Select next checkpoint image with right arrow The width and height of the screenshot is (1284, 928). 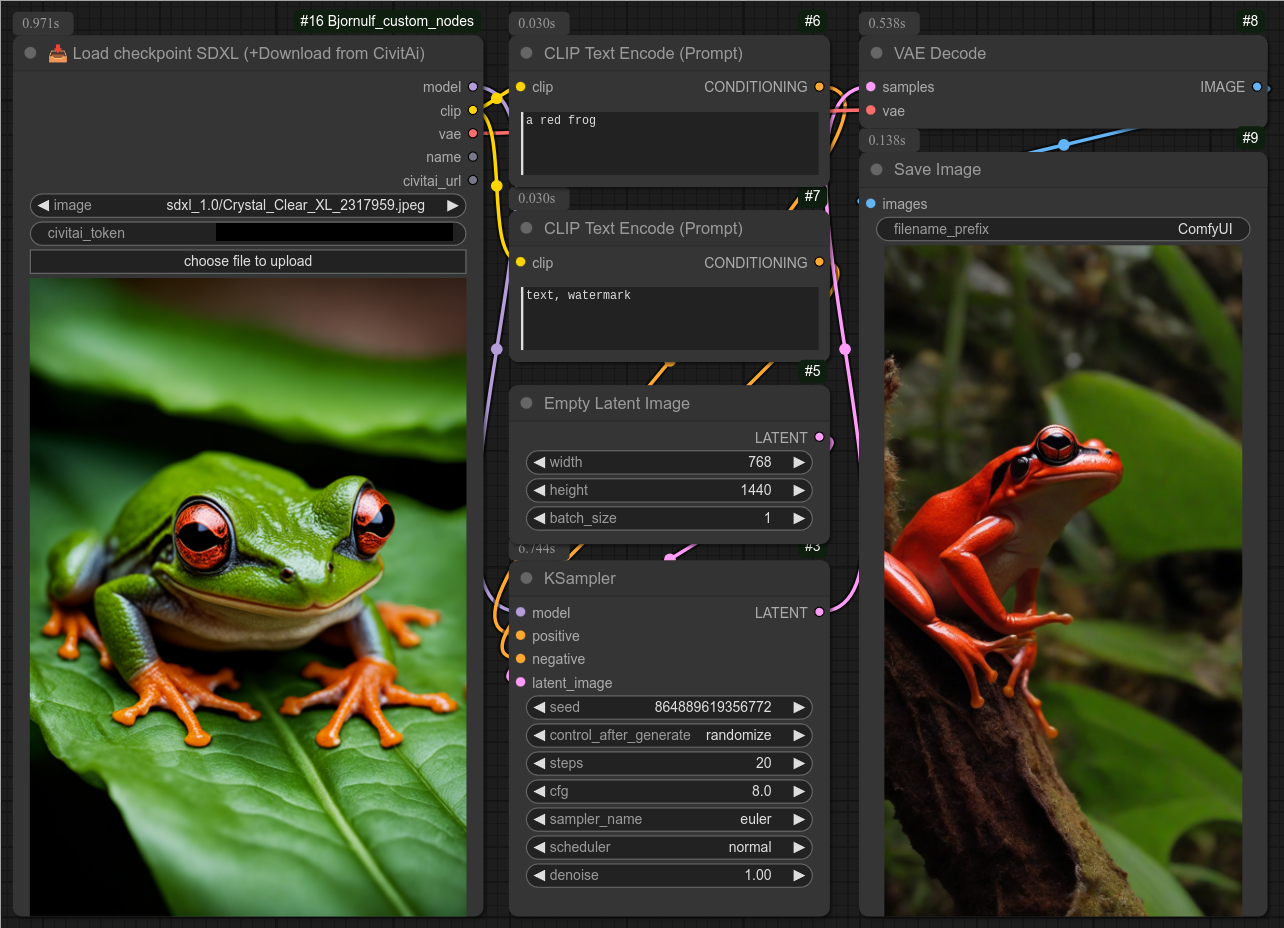453,206
